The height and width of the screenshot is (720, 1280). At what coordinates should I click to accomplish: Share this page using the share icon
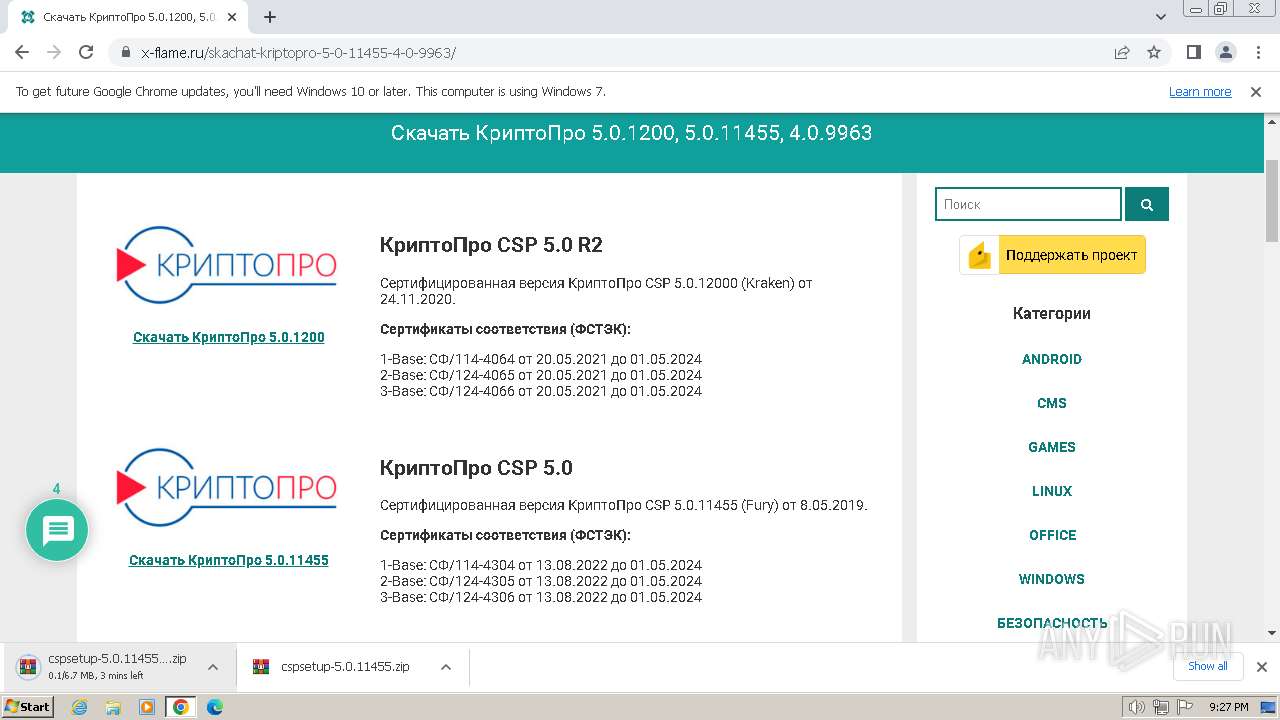pos(1122,52)
